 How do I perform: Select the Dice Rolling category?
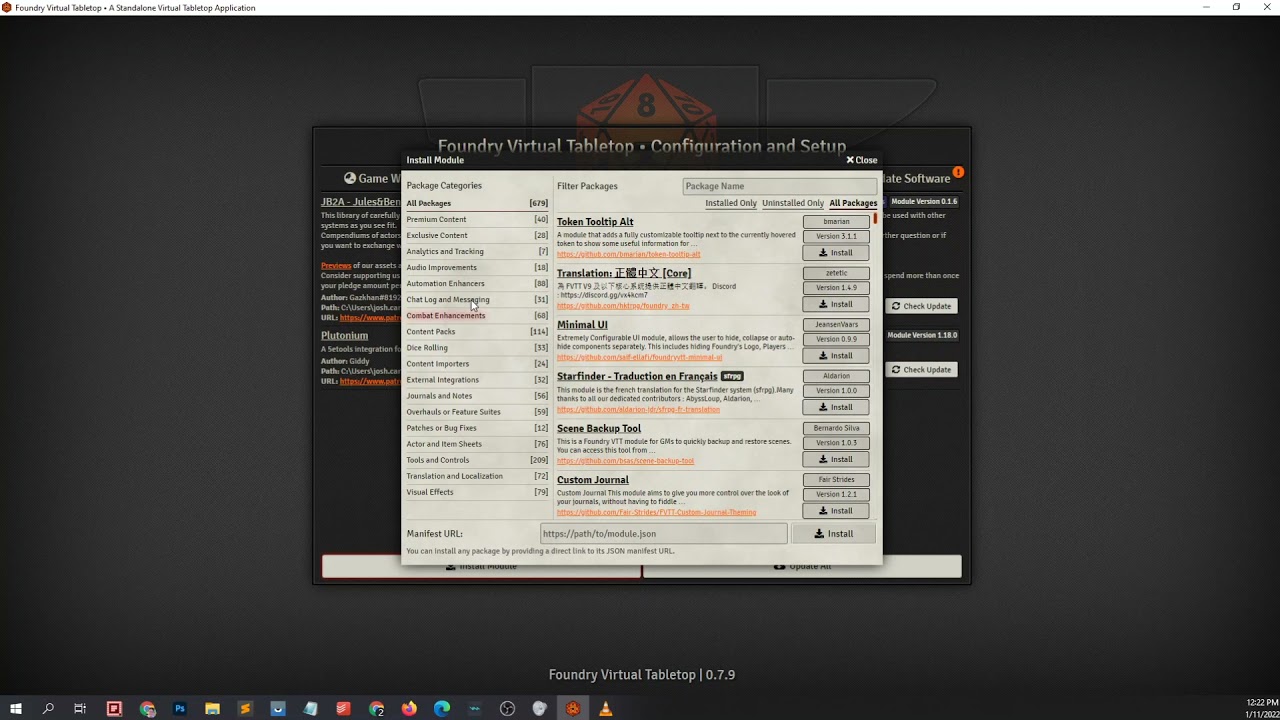477,347
